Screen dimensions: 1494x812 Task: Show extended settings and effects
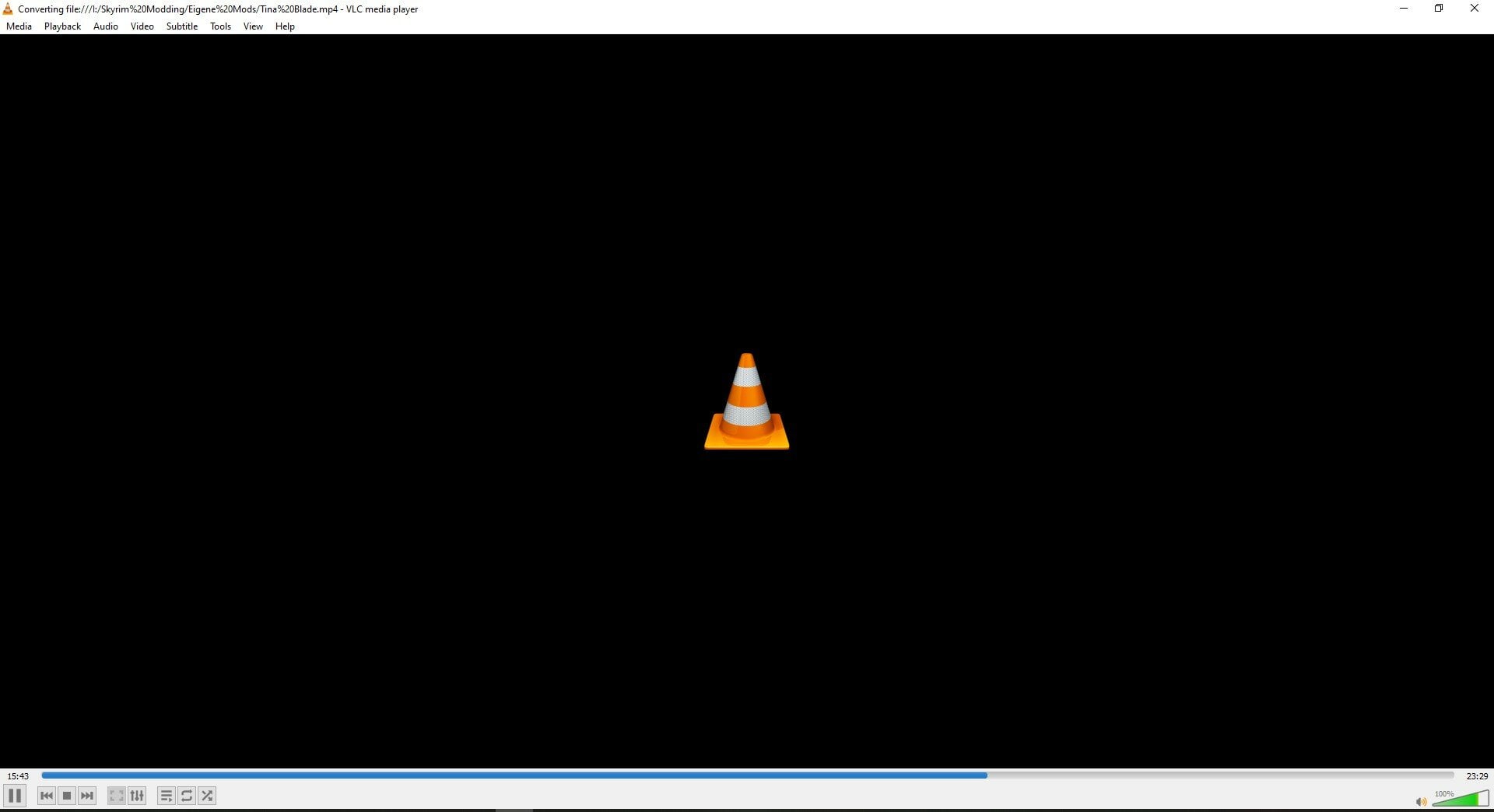[x=137, y=796]
